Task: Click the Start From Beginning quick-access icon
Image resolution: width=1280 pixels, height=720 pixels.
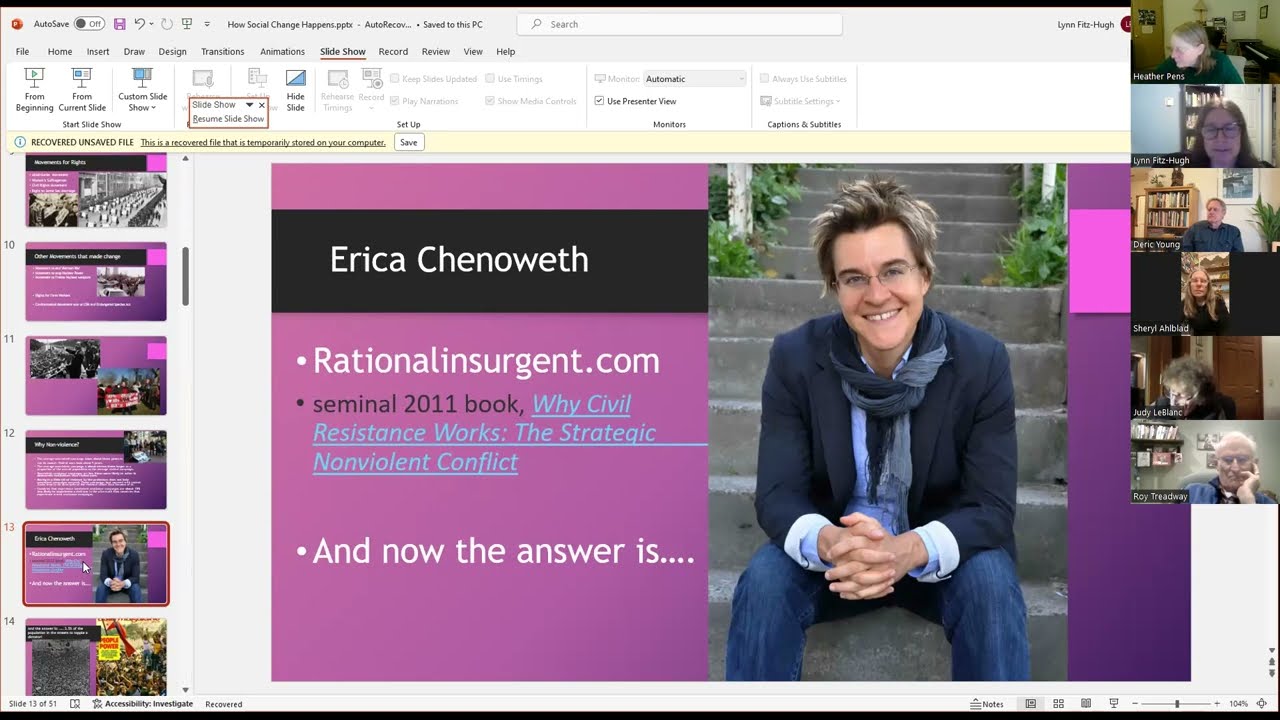Action: [x=187, y=24]
